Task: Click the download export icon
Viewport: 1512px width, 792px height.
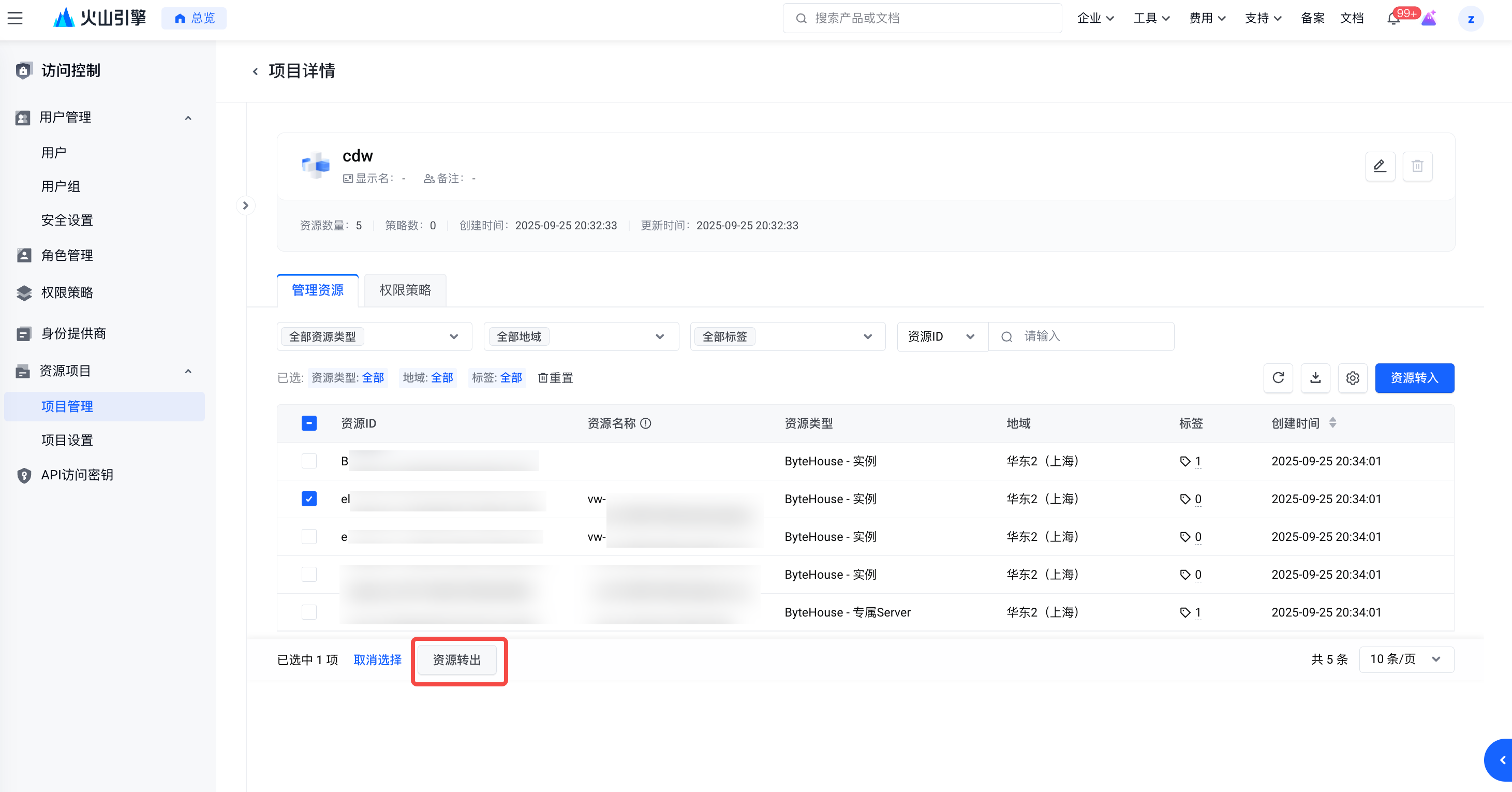Action: (x=1315, y=377)
